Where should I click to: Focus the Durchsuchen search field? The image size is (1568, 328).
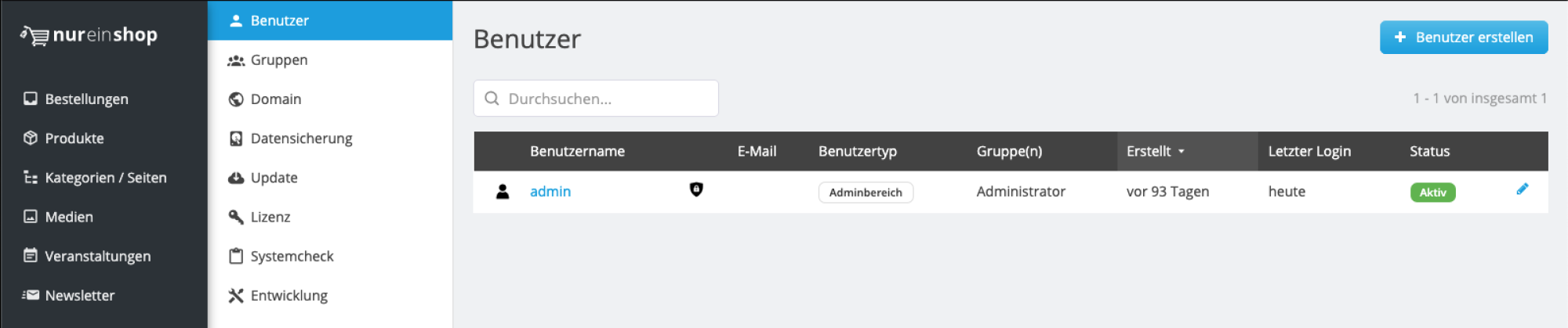tap(604, 99)
